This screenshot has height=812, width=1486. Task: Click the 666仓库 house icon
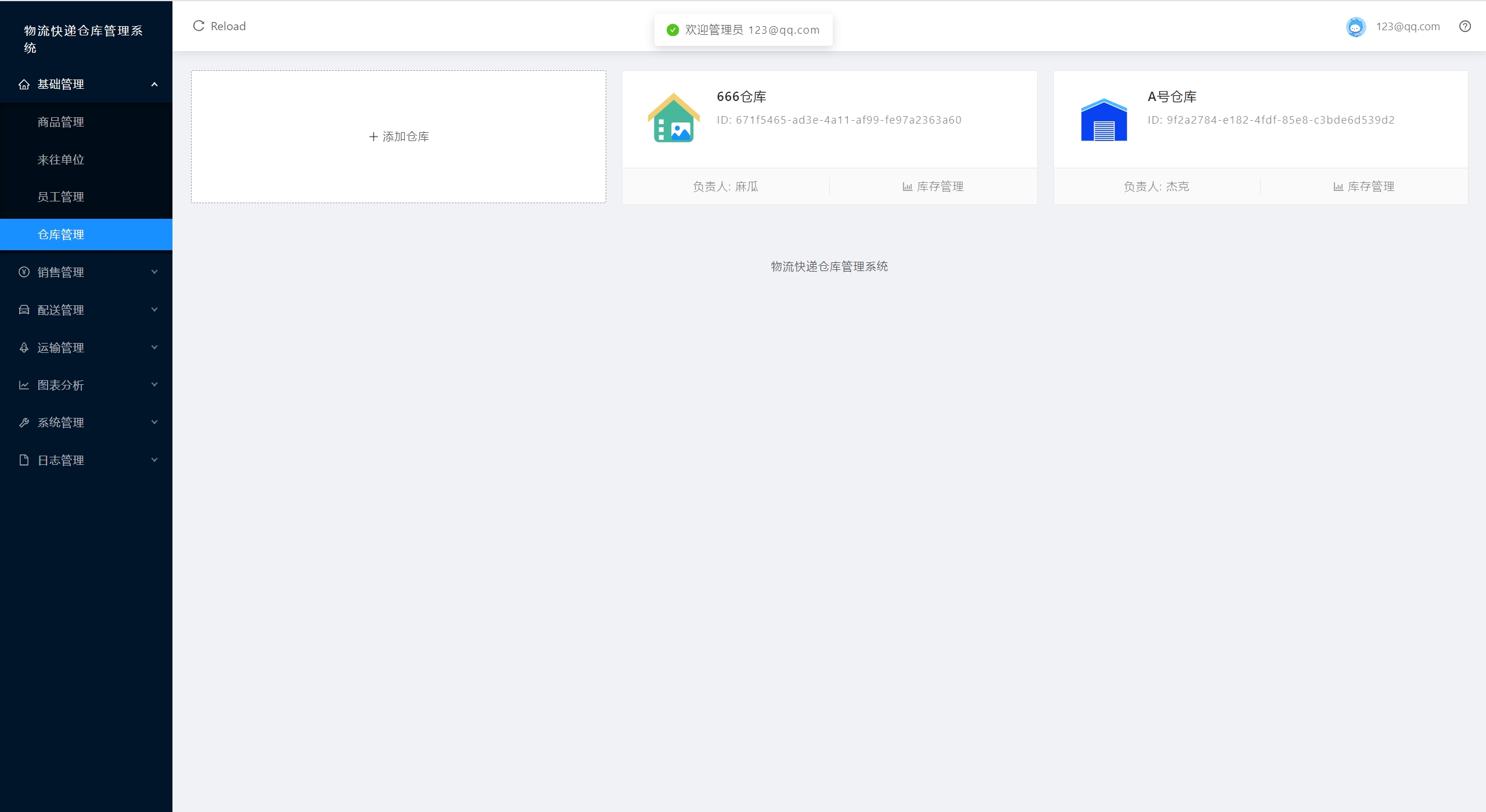tap(673, 118)
